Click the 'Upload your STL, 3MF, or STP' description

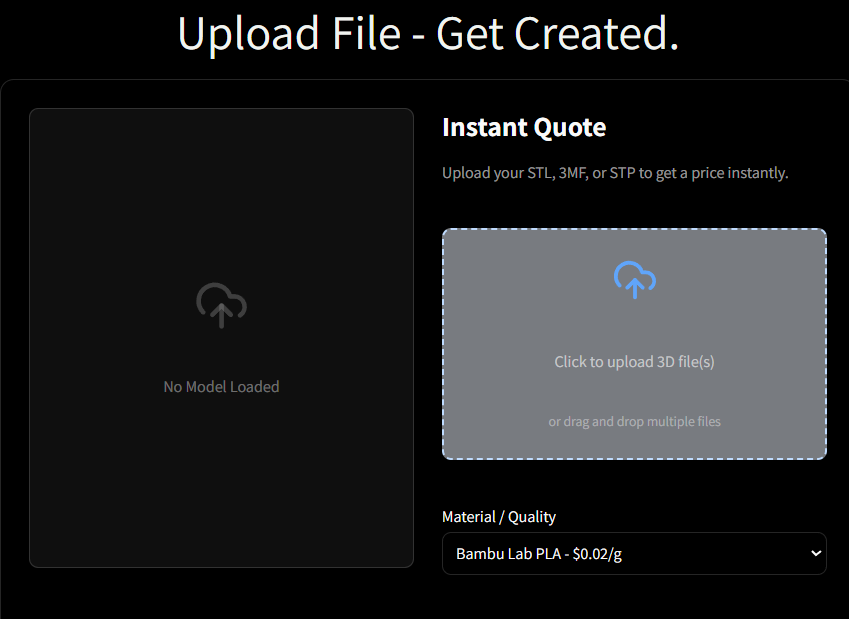pos(615,173)
